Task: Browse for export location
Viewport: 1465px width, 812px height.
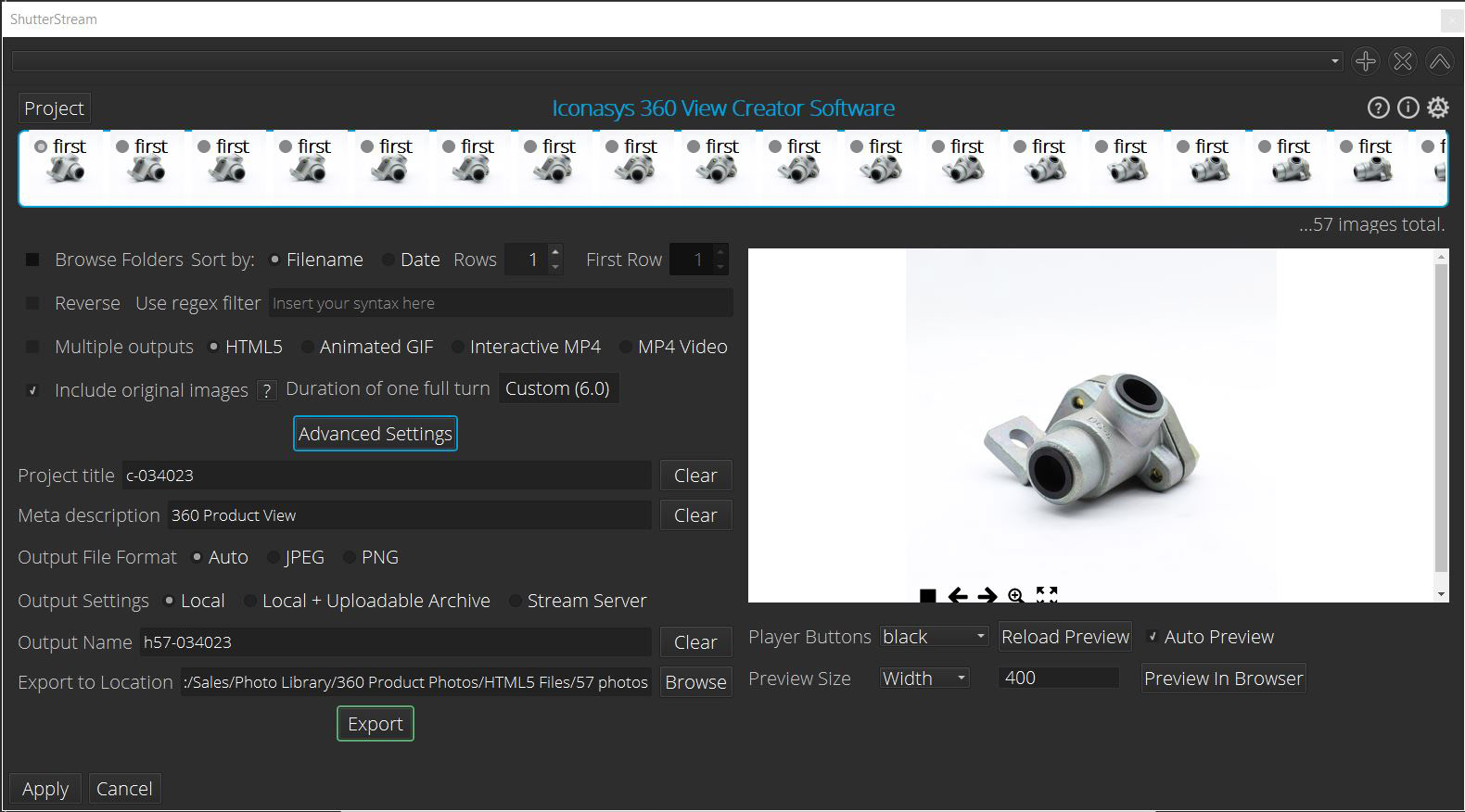Action: tap(695, 682)
